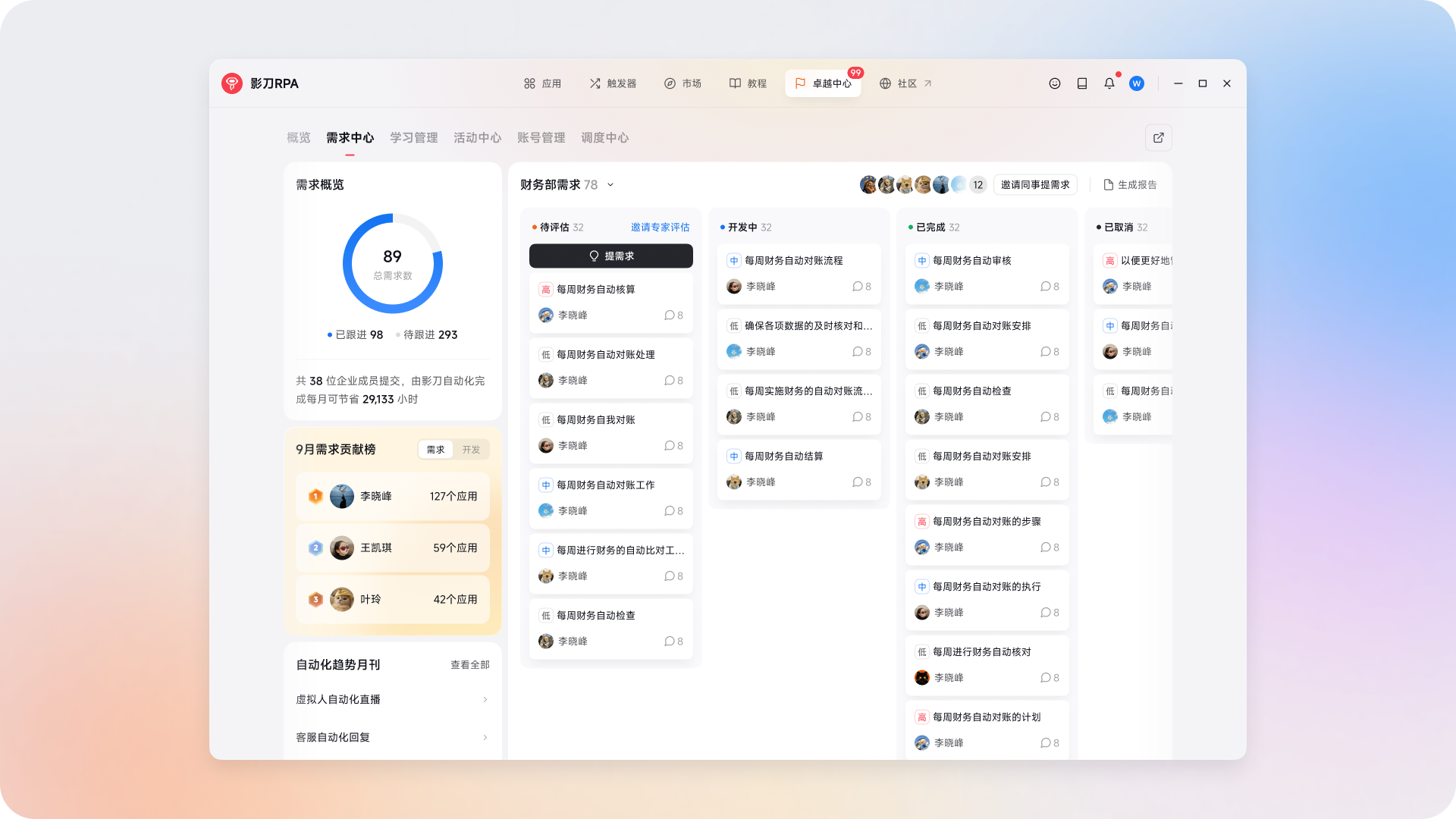Viewport: 1456px width, 819px height.
Task: Click the smiley feedback icon in title bar
Action: click(x=1054, y=83)
